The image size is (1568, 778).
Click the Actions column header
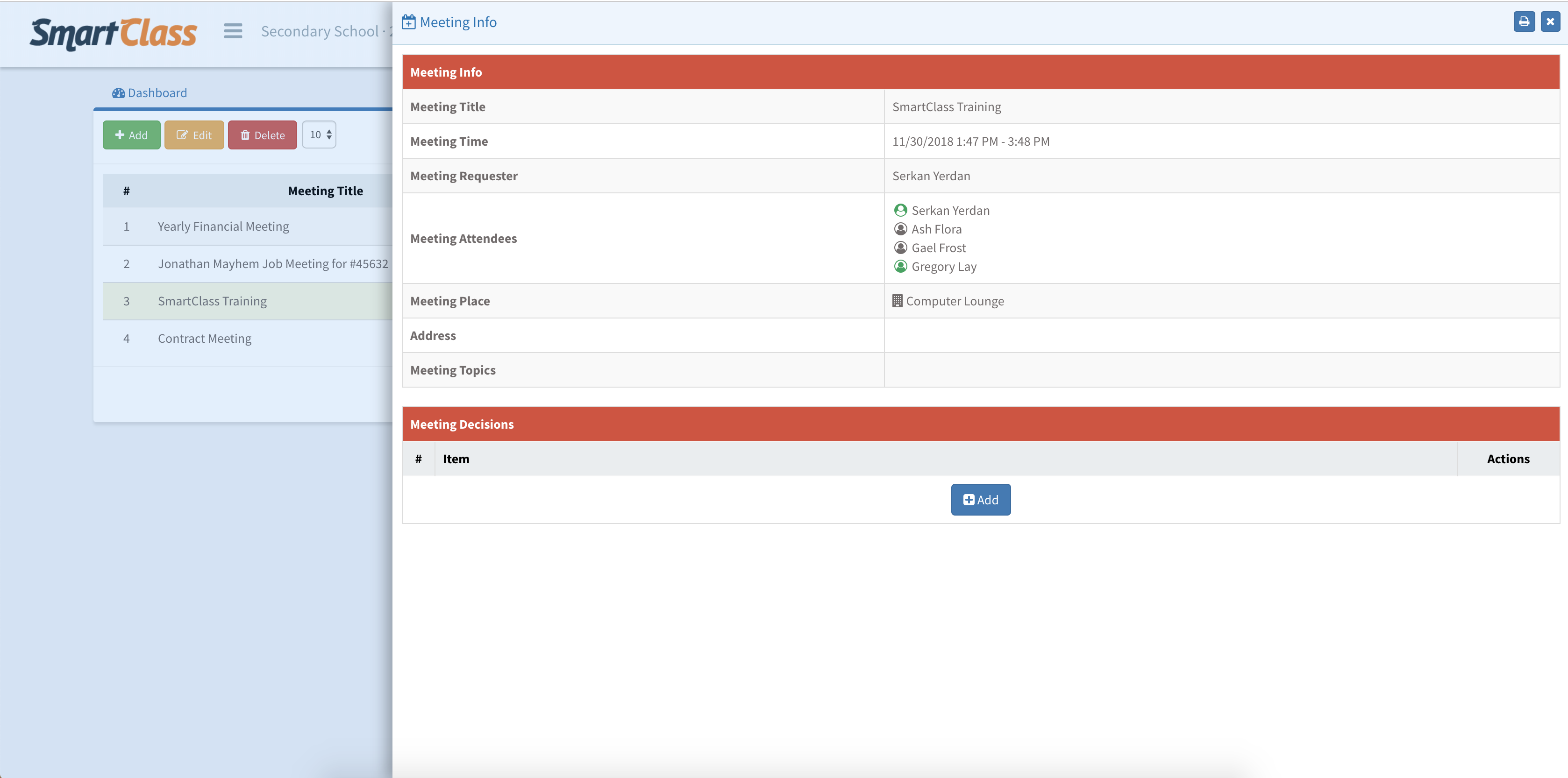(1508, 459)
